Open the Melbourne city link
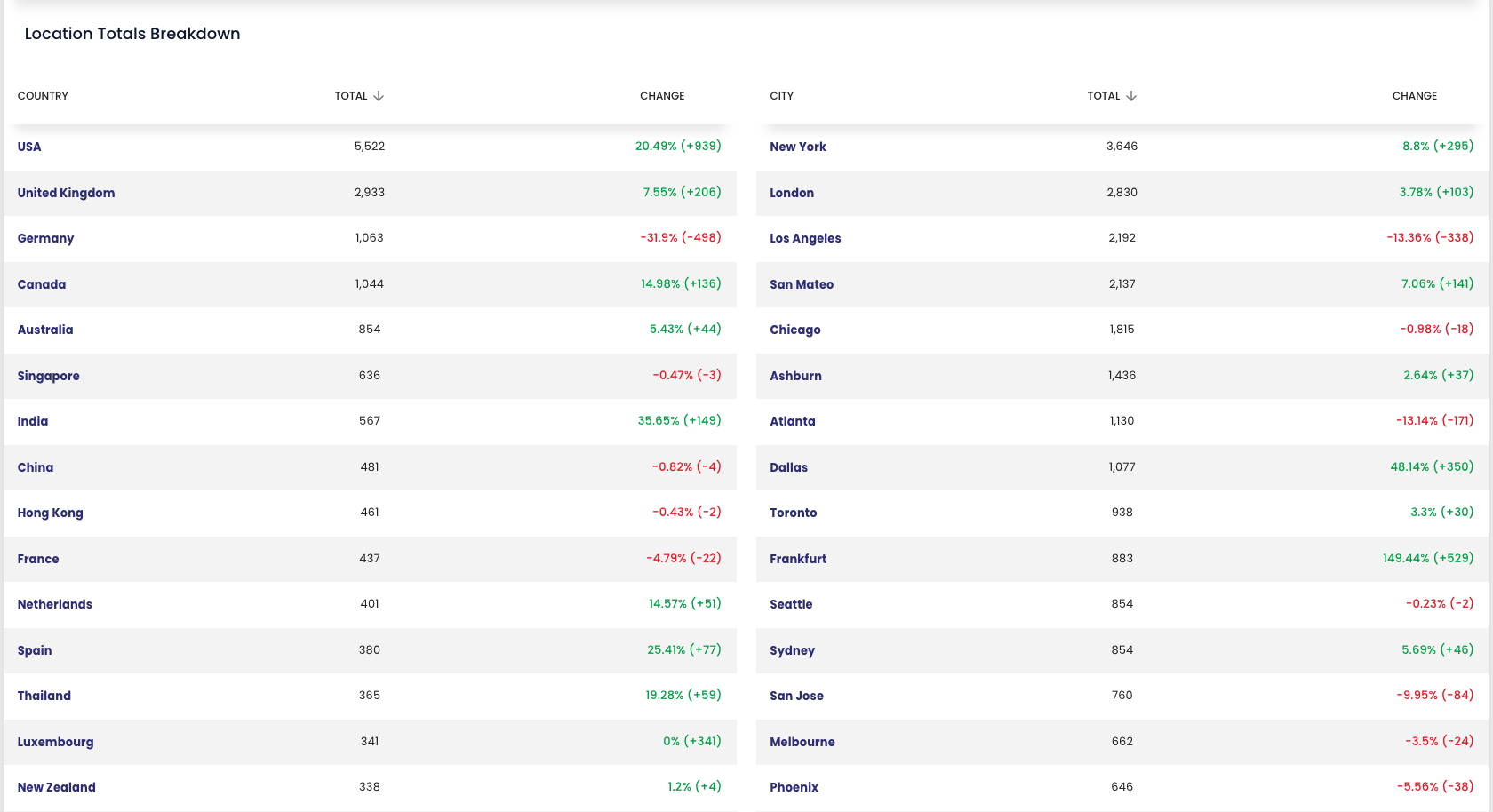 (802, 742)
